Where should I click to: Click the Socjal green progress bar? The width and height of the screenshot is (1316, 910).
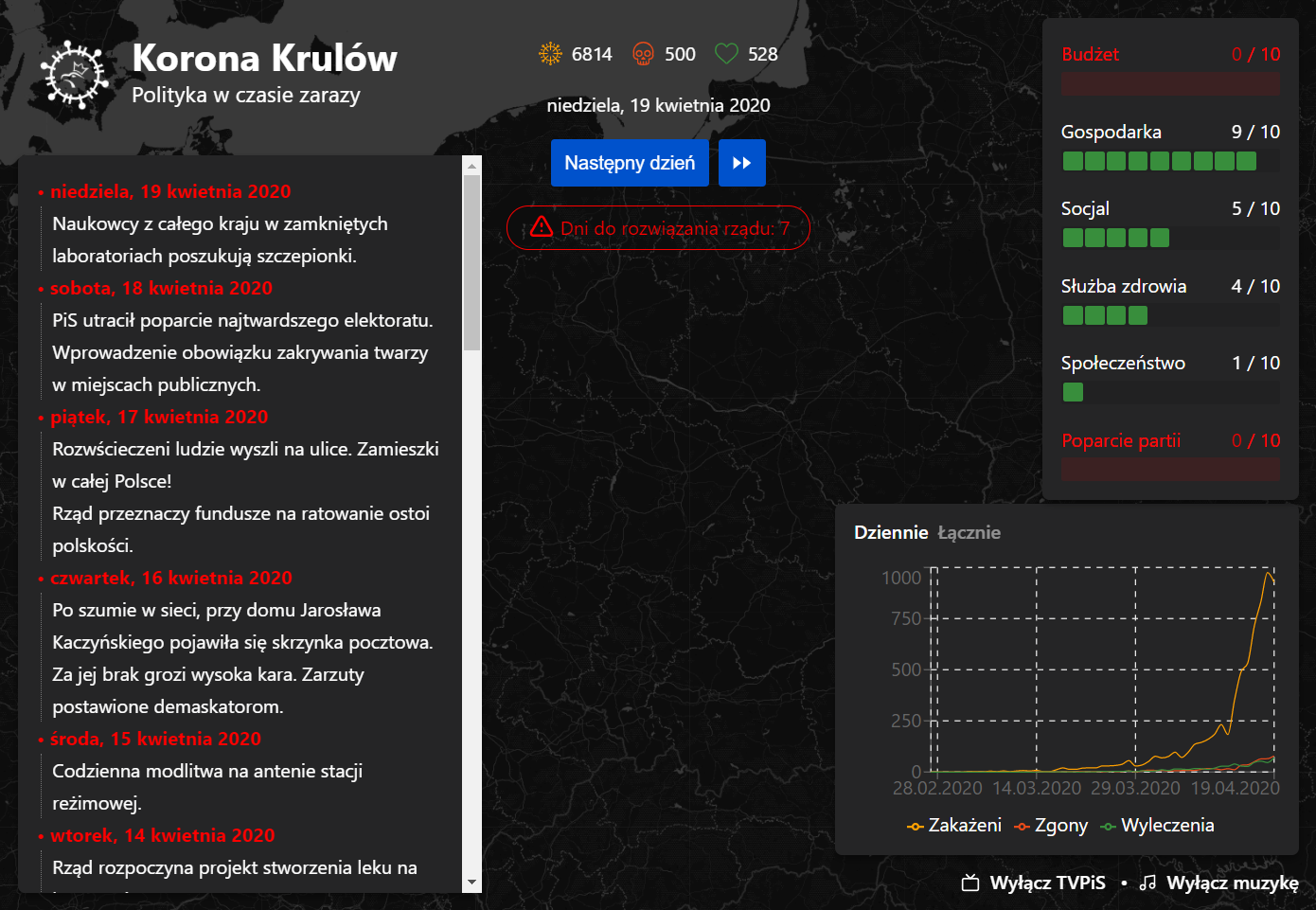click(1170, 238)
